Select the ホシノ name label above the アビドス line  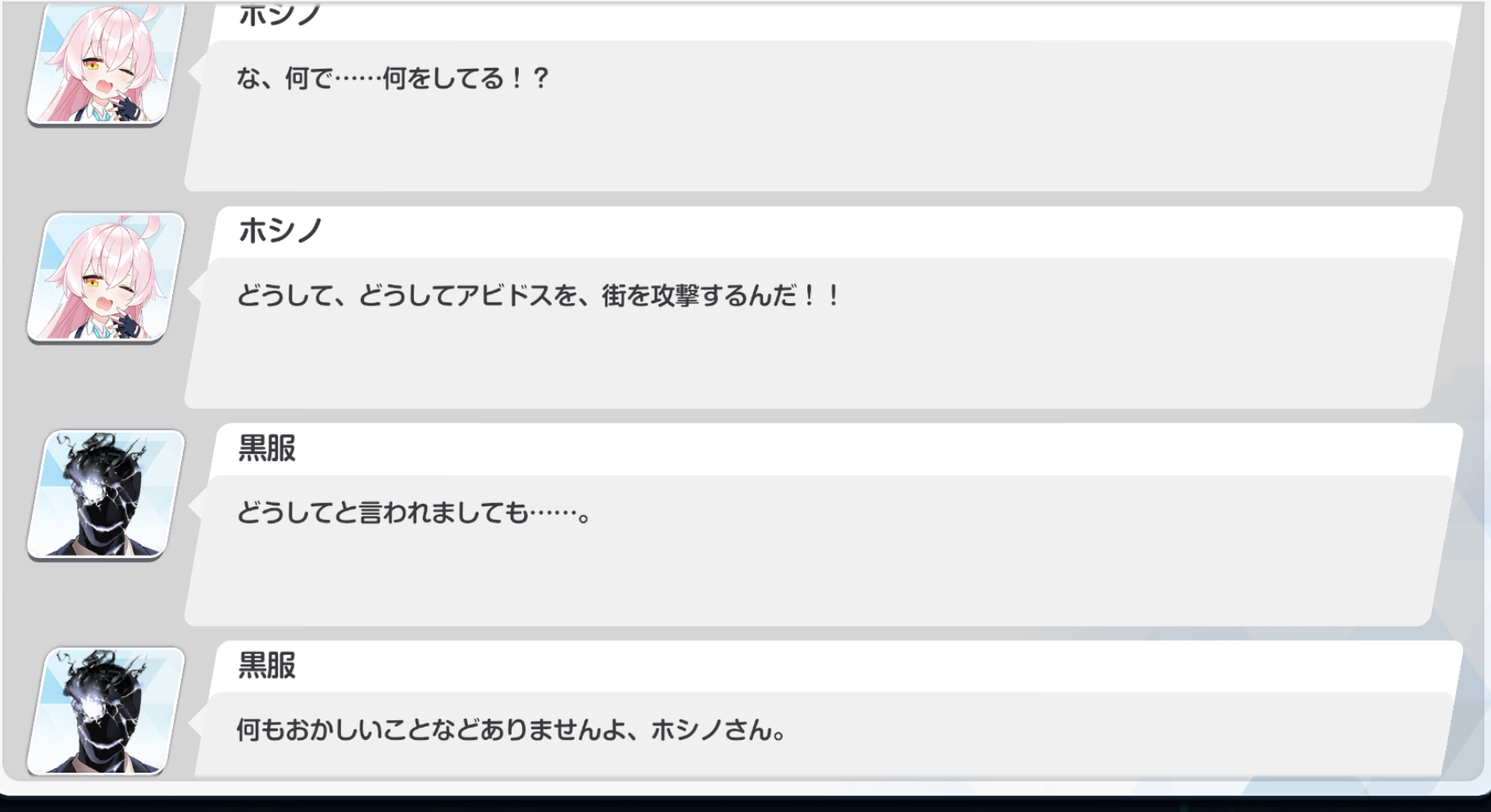click(x=280, y=231)
